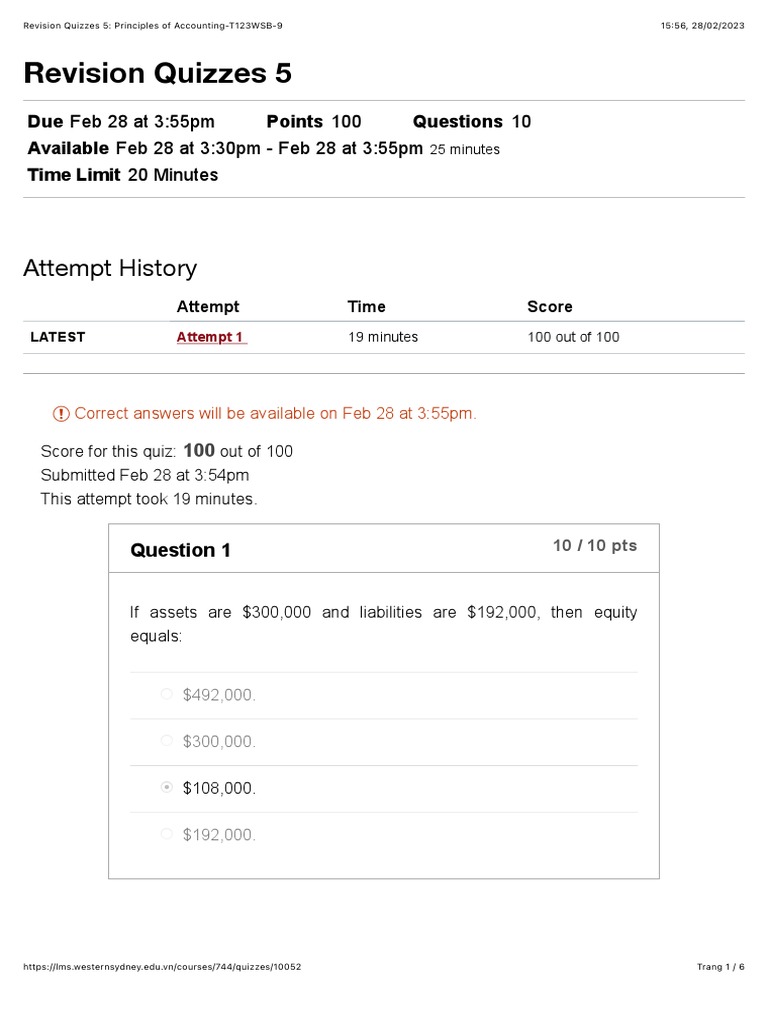
Task: Click the Attempt column header
Action: tap(208, 307)
